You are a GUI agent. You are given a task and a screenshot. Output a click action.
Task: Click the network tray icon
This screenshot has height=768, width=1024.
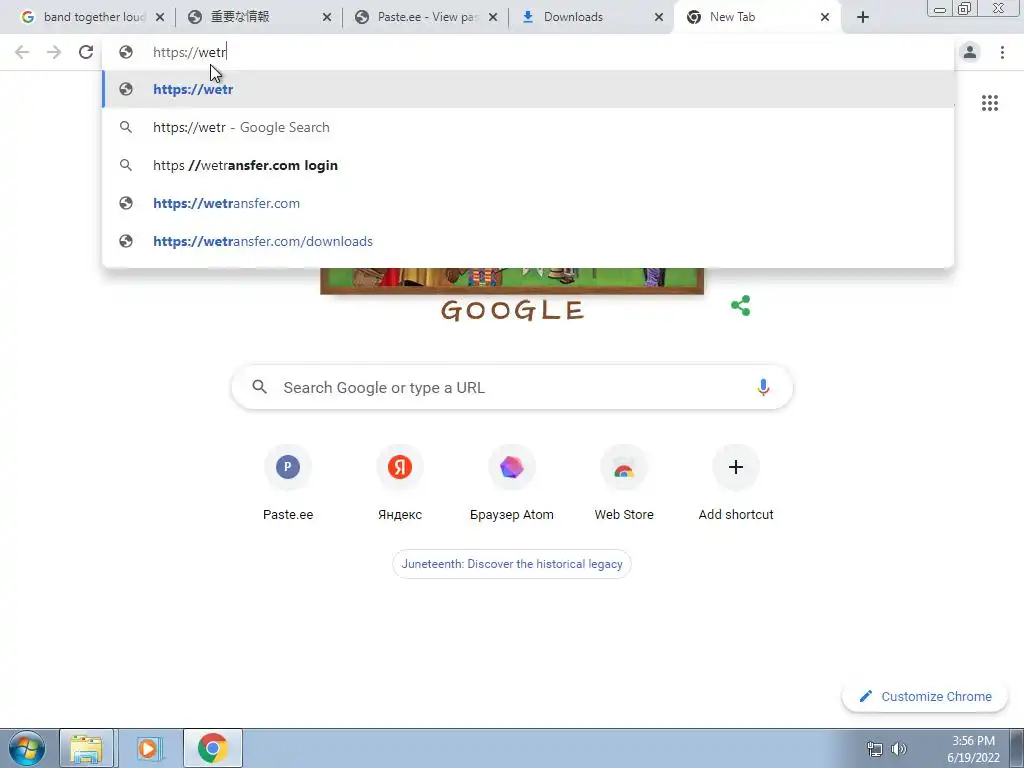pos(874,749)
